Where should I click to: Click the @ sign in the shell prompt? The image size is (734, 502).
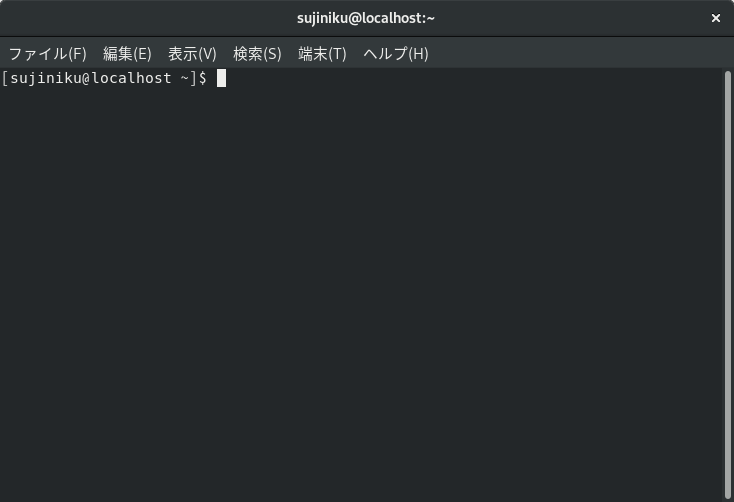(82, 78)
